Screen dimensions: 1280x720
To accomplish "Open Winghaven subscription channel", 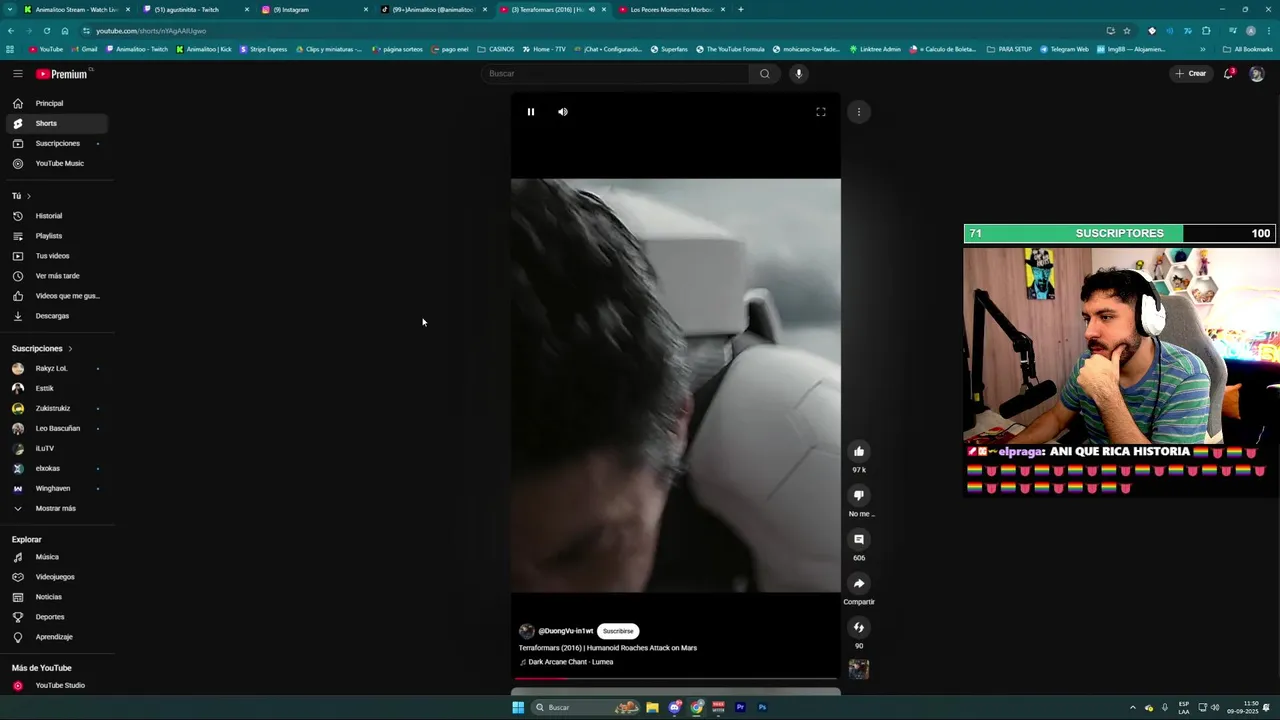I will pos(56,488).
